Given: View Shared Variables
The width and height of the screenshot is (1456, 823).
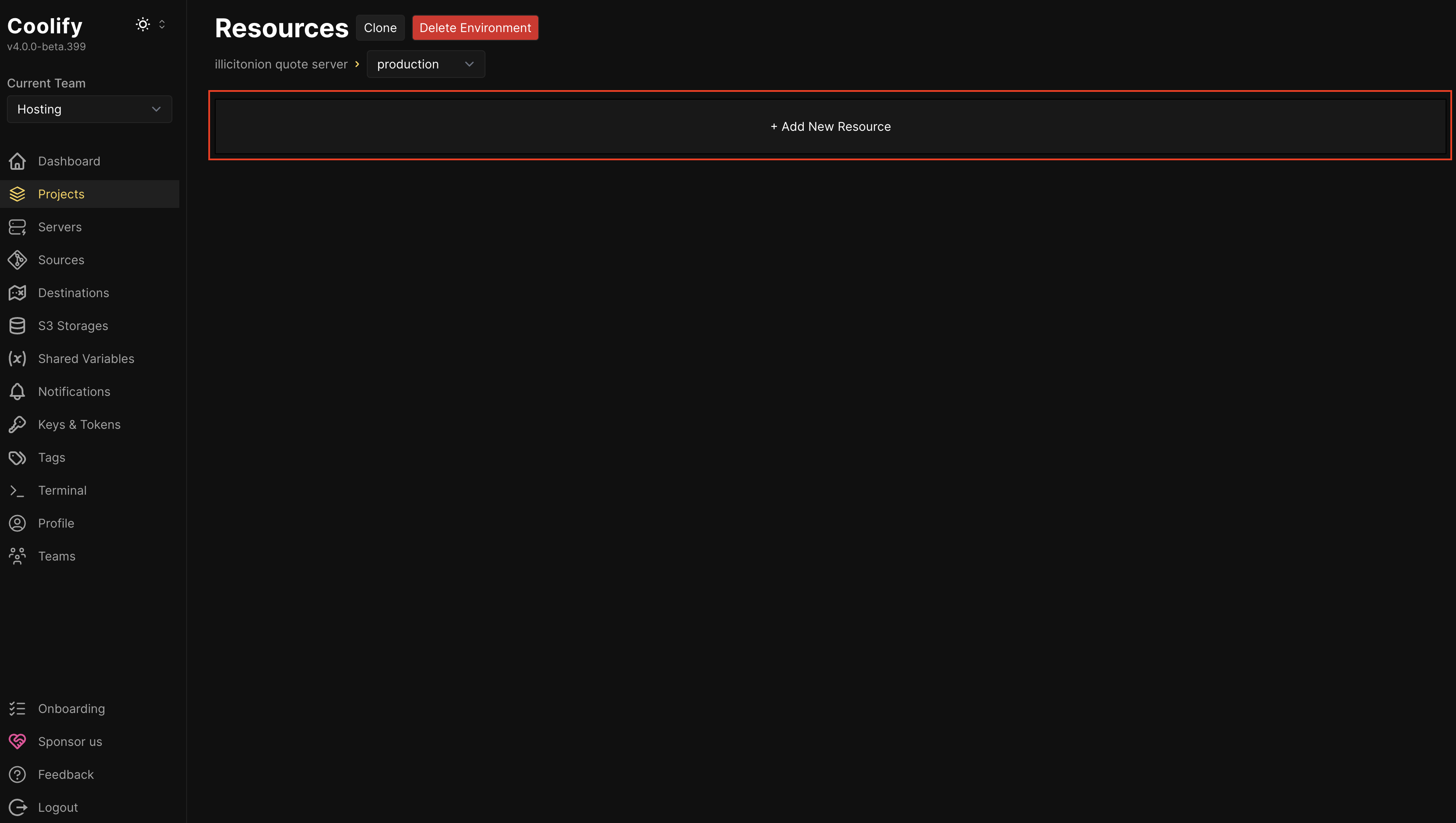Looking at the screenshot, I should [86, 358].
